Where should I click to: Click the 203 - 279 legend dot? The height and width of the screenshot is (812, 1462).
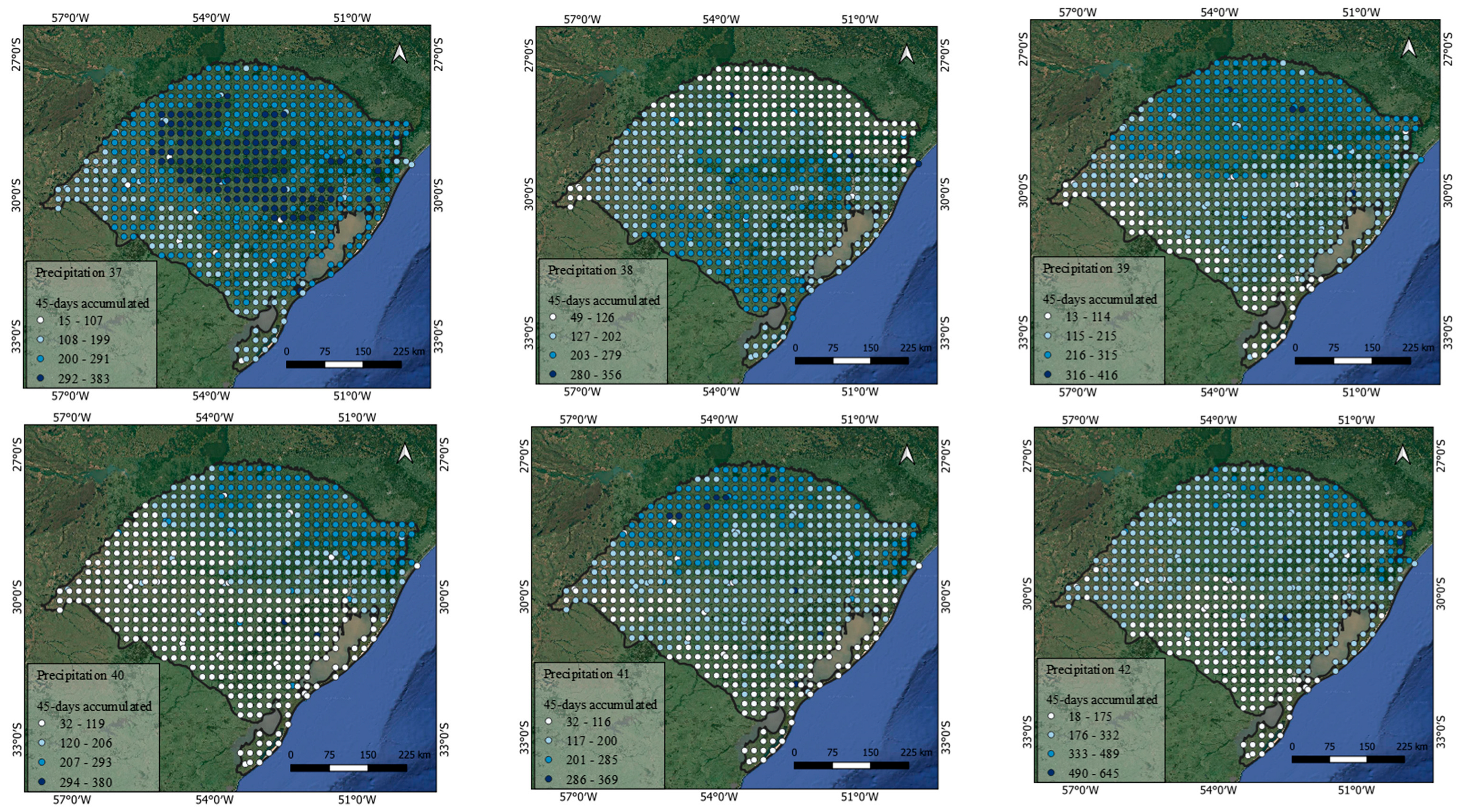553,355
